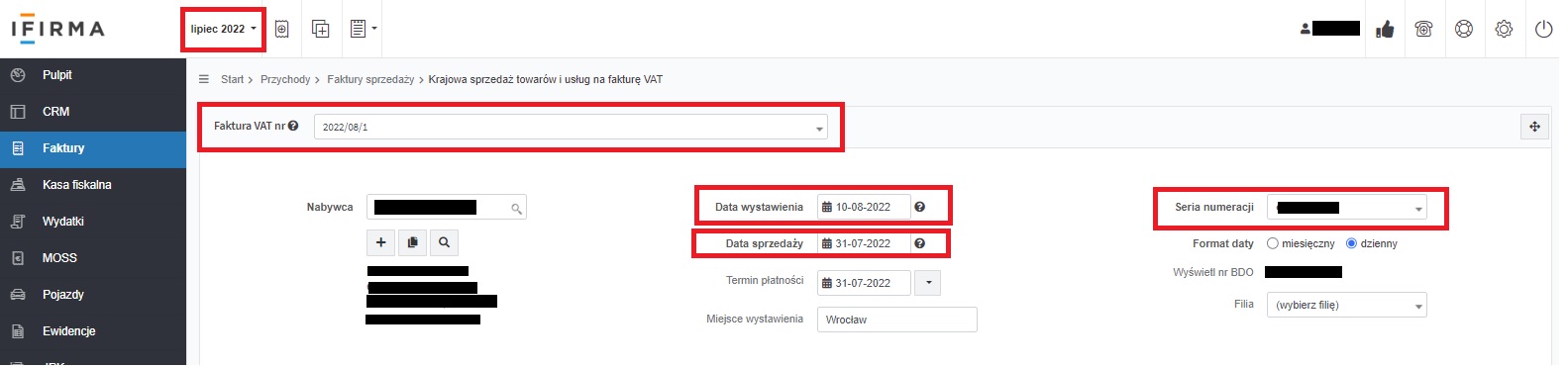The image size is (1568, 367).
Task: Click the magnifier button below buyer field
Action: point(444,242)
